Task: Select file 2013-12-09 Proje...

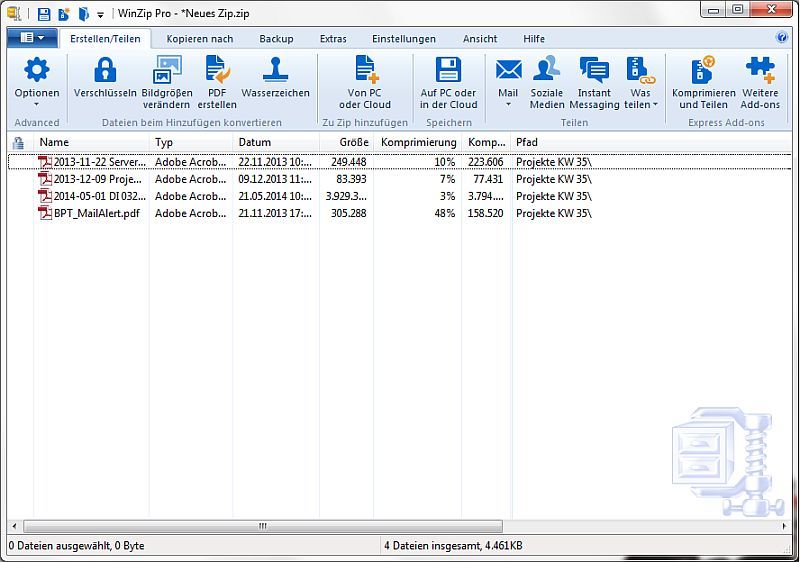Action: click(97, 179)
